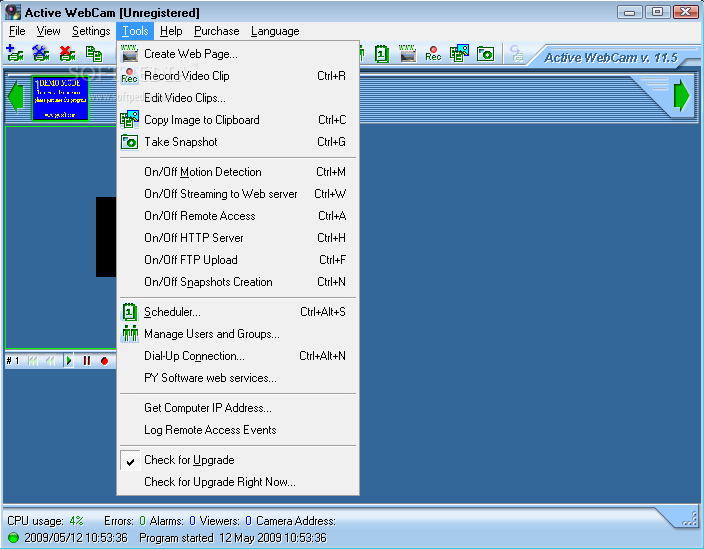Click the Active WebCam v. 11.5 banner
The height and width of the screenshot is (549, 704).
[x=611, y=58]
